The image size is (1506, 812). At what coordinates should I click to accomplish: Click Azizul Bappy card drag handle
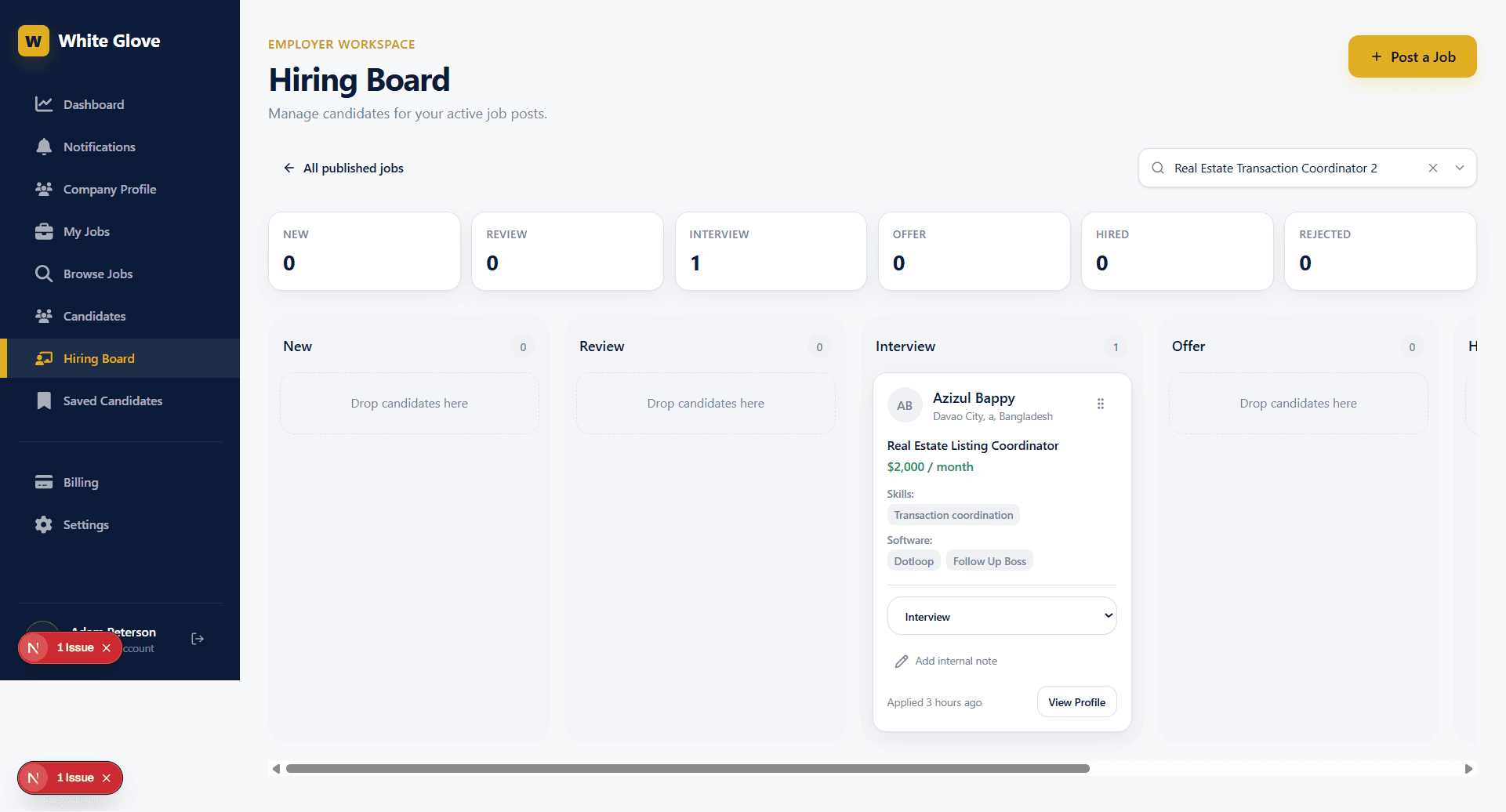pos(1101,404)
